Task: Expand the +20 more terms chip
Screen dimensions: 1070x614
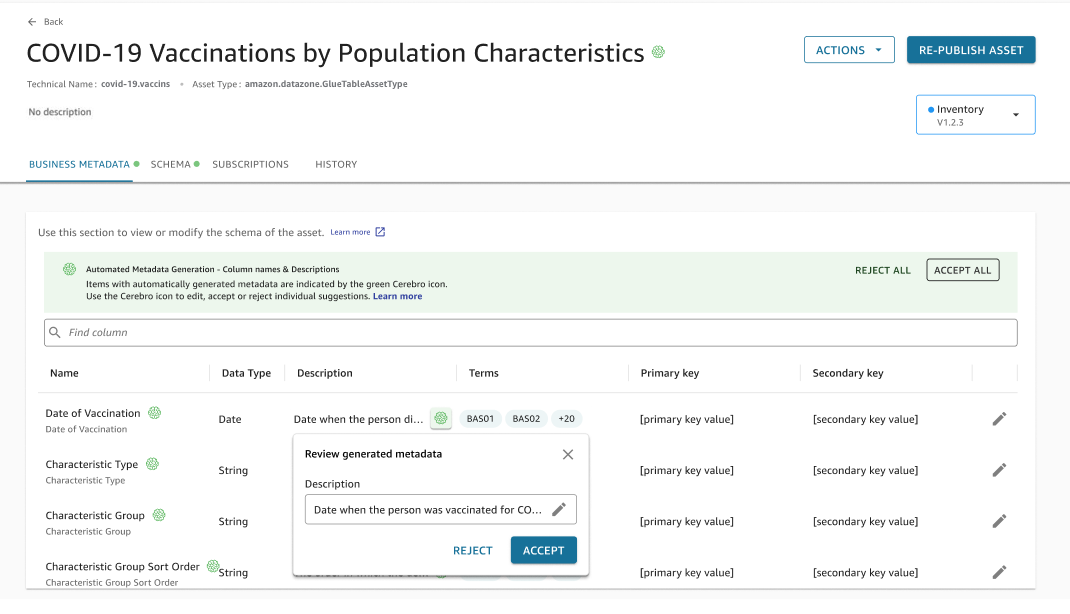Action: pyautogui.click(x=567, y=419)
